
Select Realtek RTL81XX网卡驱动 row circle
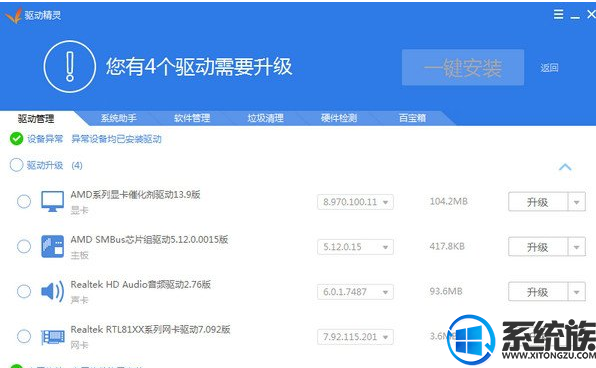coord(24,336)
